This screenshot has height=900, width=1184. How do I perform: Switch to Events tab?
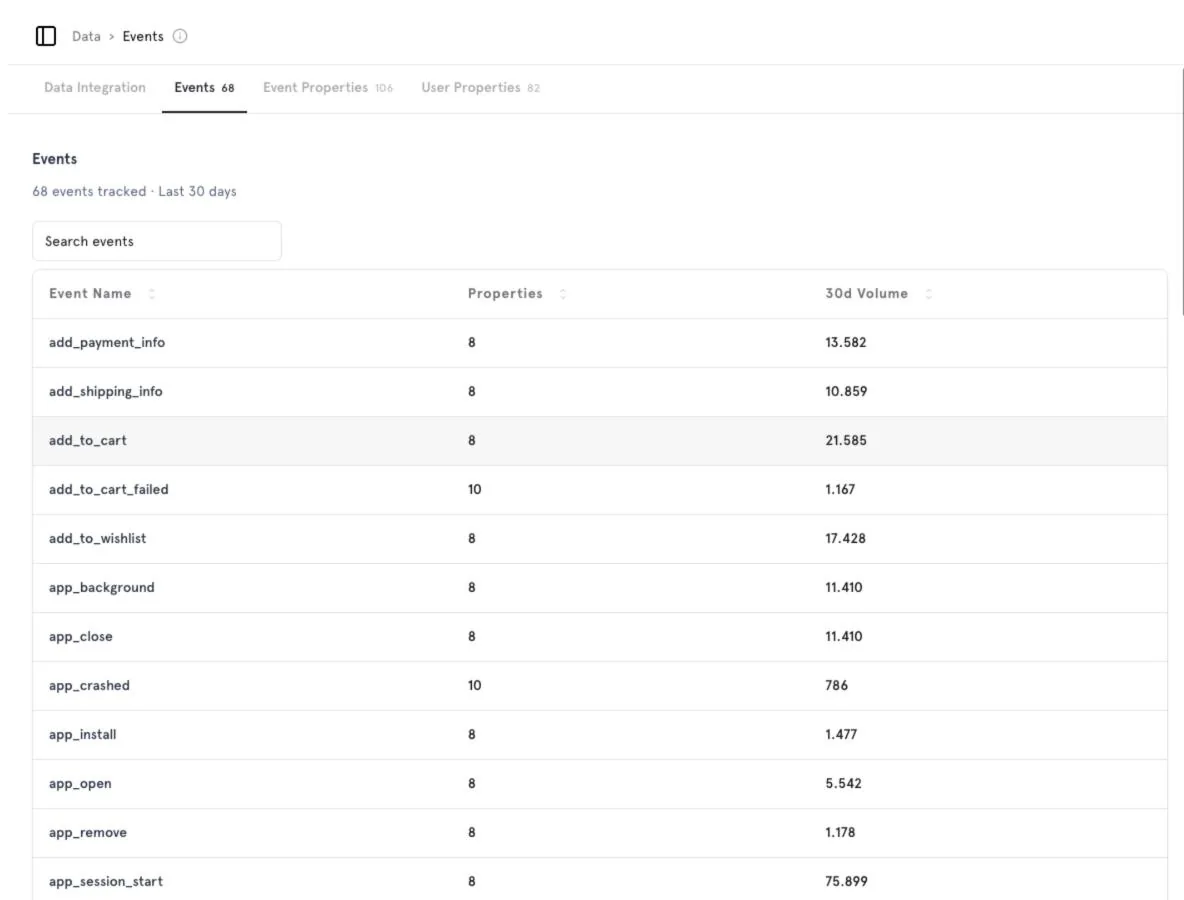click(204, 88)
